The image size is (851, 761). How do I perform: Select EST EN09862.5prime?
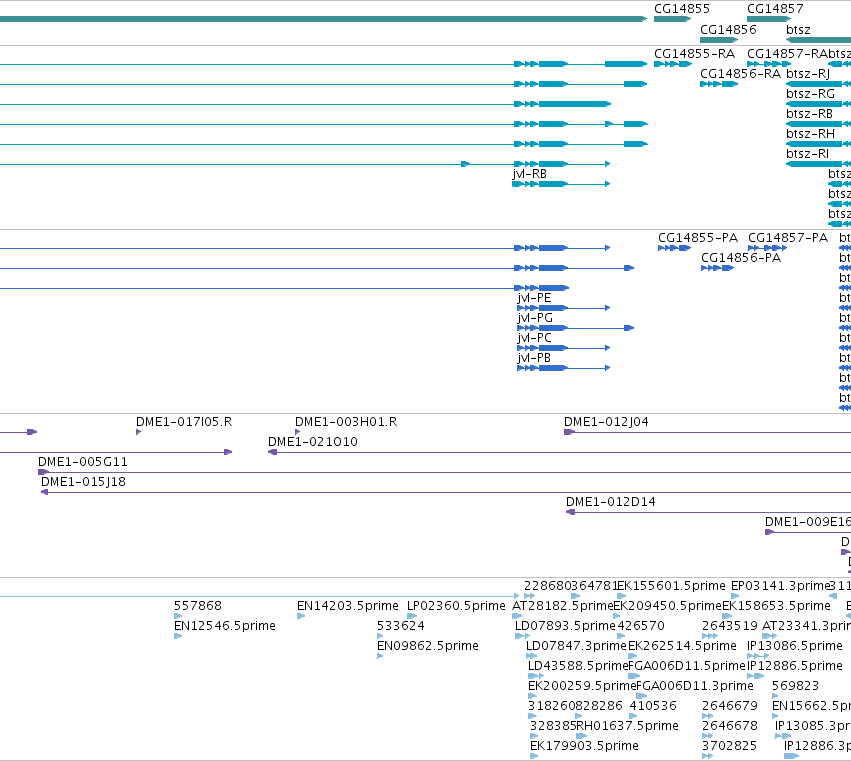point(380,656)
